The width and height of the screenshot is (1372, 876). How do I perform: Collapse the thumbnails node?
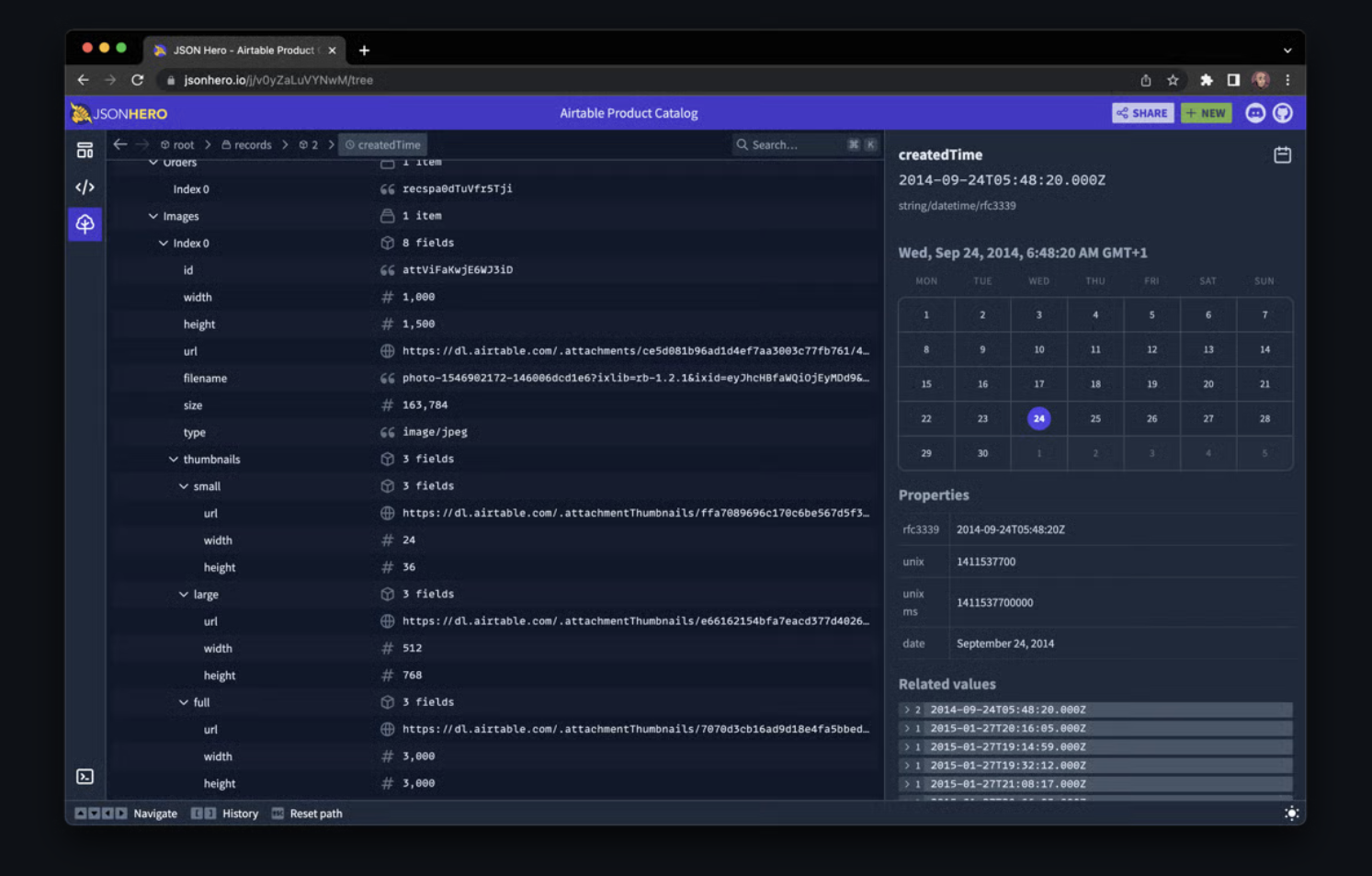click(x=174, y=460)
